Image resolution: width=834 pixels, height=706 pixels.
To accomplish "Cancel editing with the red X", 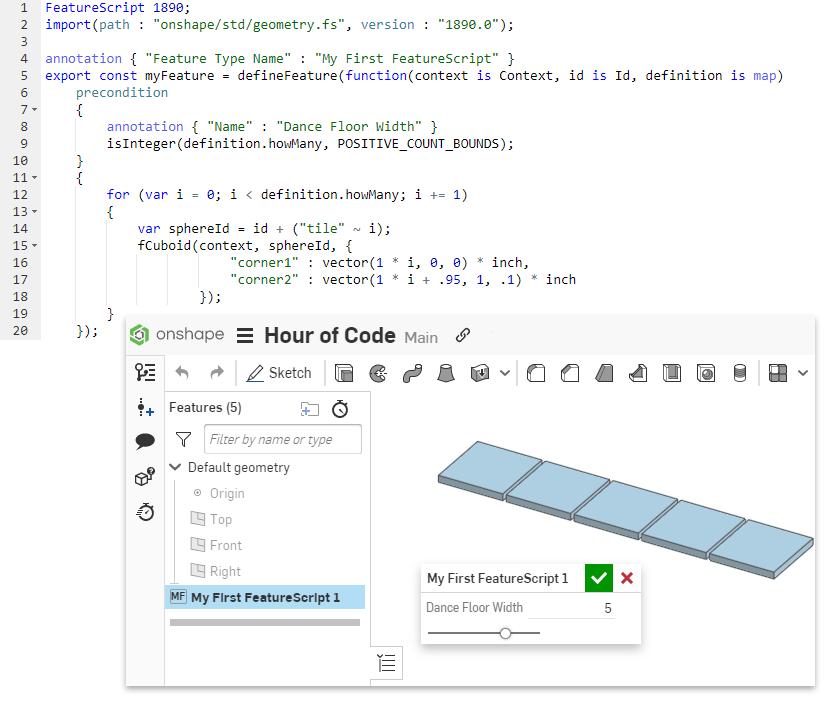I will (627, 578).
